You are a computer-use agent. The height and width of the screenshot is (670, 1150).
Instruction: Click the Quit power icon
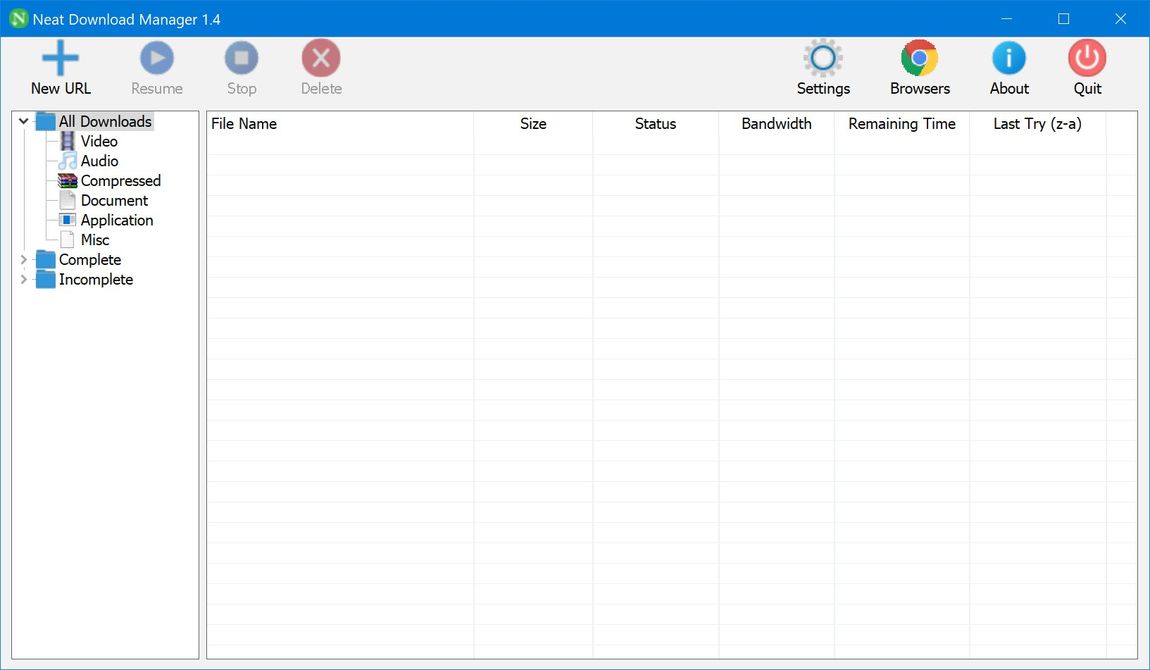1087,58
